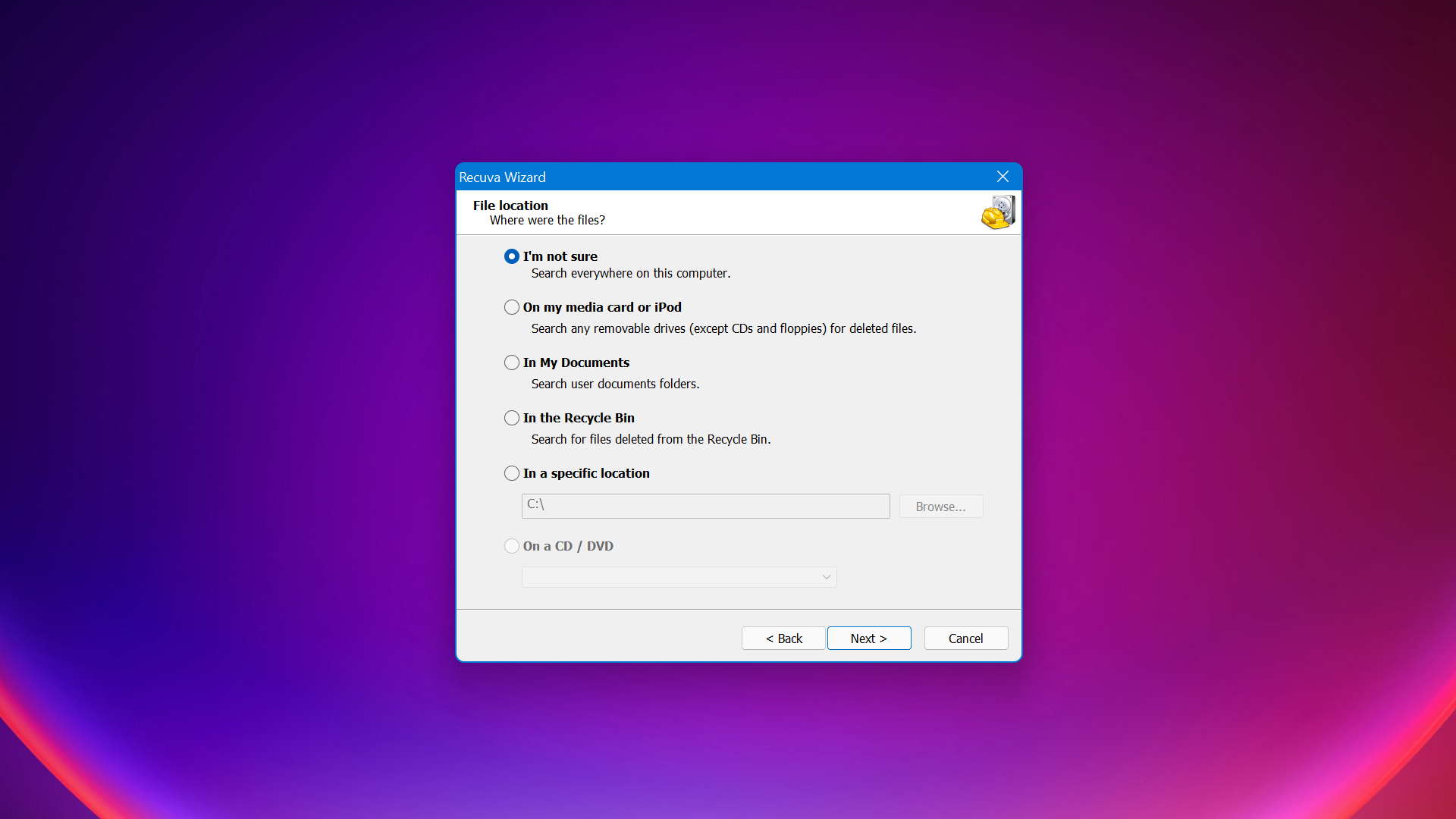Go to the previous step with Back
Image resolution: width=1456 pixels, height=819 pixels.
coord(783,639)
